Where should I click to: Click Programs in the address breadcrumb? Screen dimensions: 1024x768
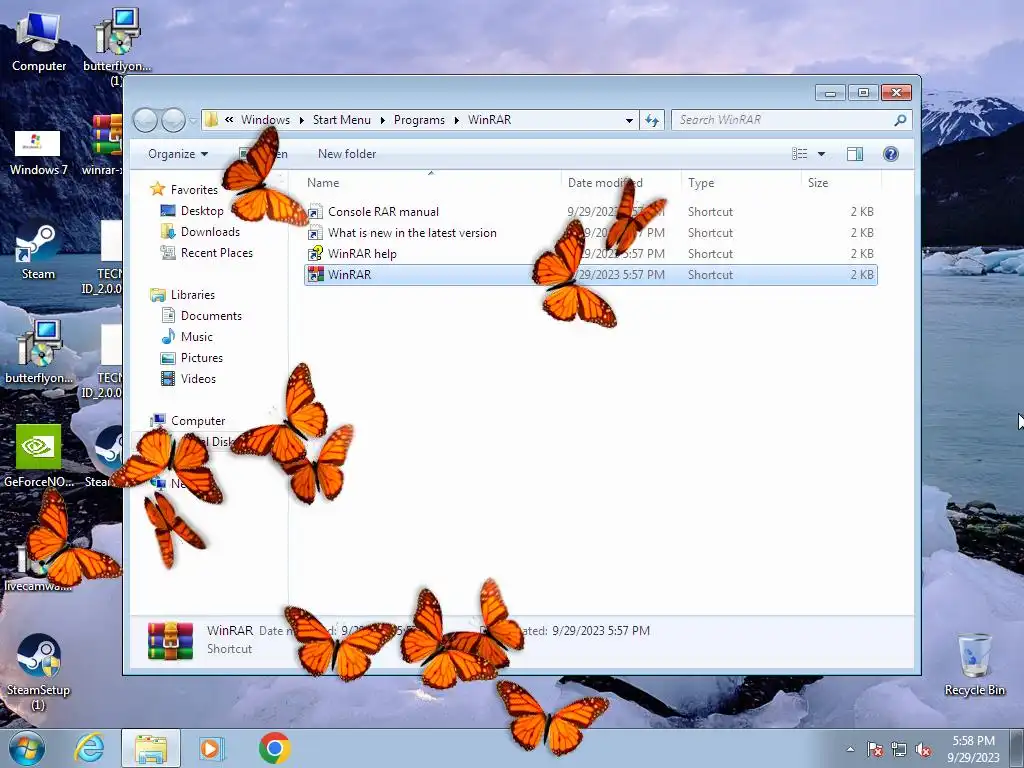[419, 120]
